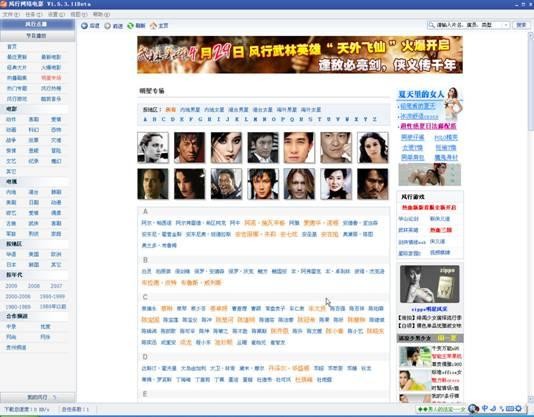Click the 天外飞仙 banner advertisement

tap(300, 55)
